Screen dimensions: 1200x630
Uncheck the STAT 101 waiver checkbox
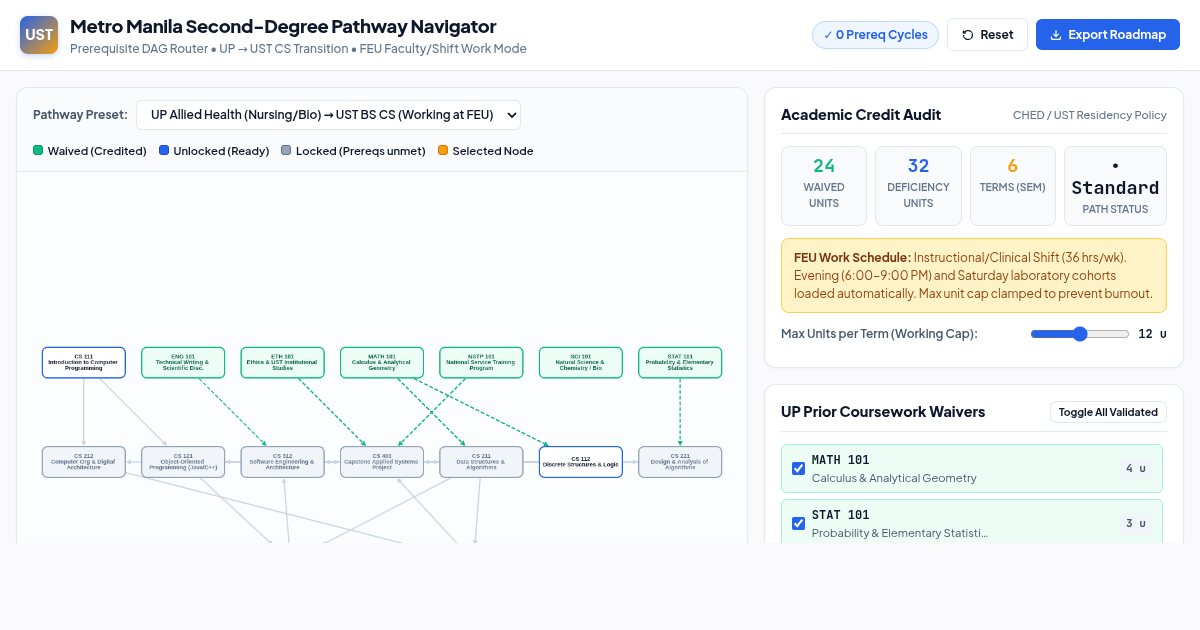click(x=798, y=523)
